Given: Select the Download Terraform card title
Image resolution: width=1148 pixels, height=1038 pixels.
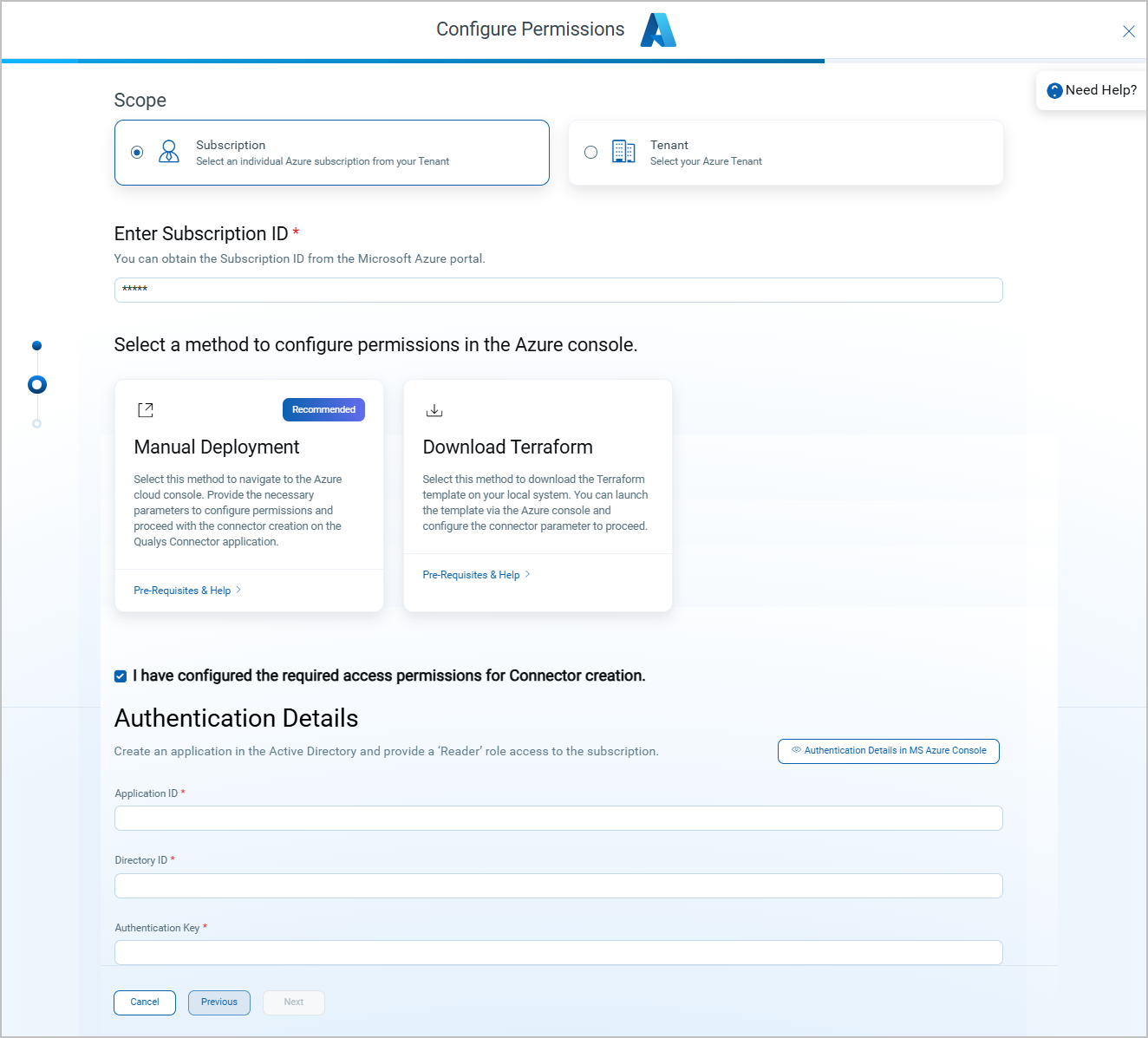Looking at the screenshot, I should point(508,447).
